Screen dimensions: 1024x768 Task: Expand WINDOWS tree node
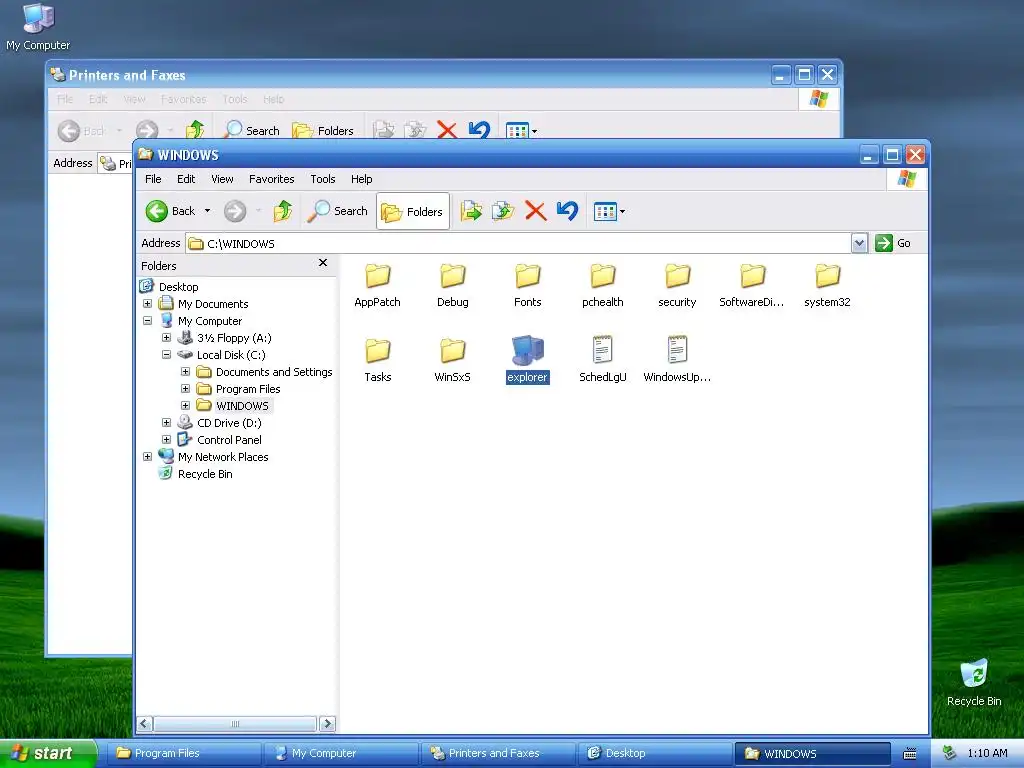tap(185, 406)
